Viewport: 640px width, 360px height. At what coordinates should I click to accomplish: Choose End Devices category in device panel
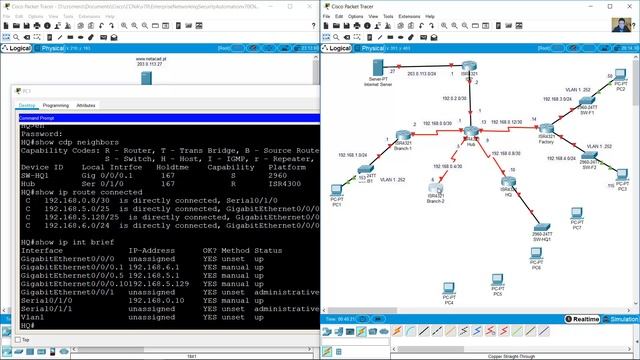point(338,331)
